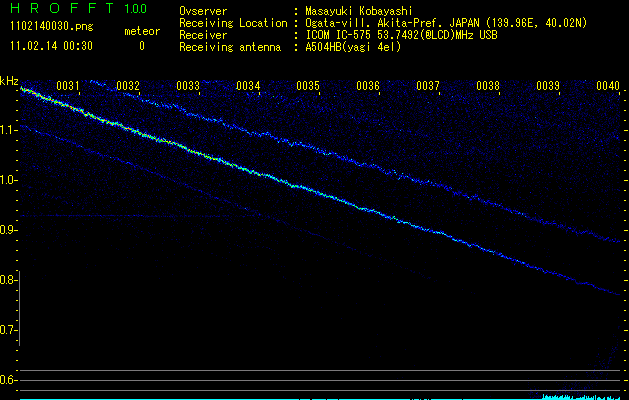Click the 0031 time marker
Viewport: 629px width, 400px height.
point(67,85)
